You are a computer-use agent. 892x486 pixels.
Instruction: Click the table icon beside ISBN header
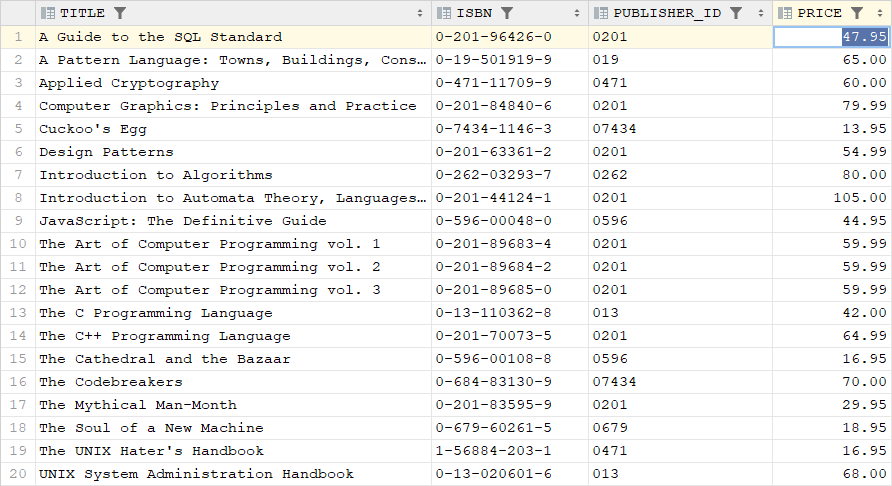pos(444,13)
